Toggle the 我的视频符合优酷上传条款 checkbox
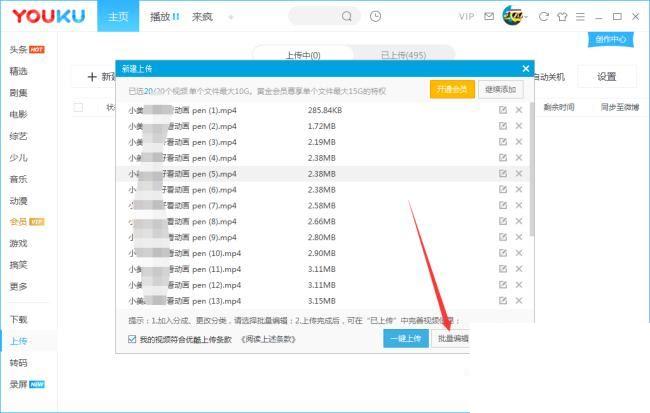Screen dimensions: 650x413 pos(133,339)
